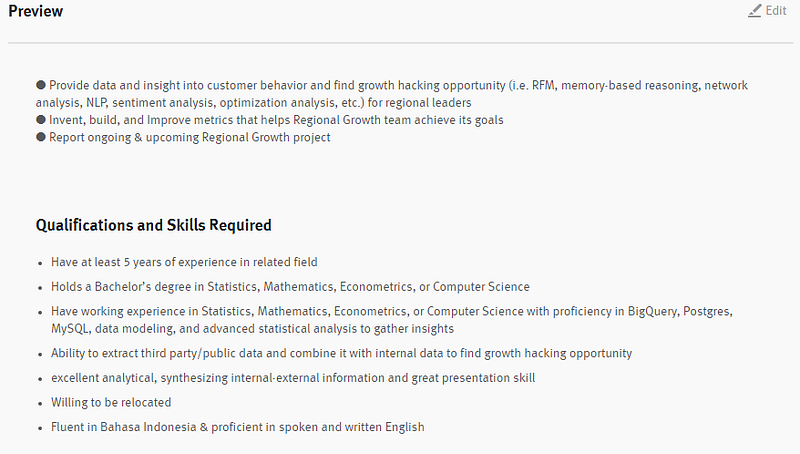
Task: Click the divider line below Preview header
Action: click(400, 43)
